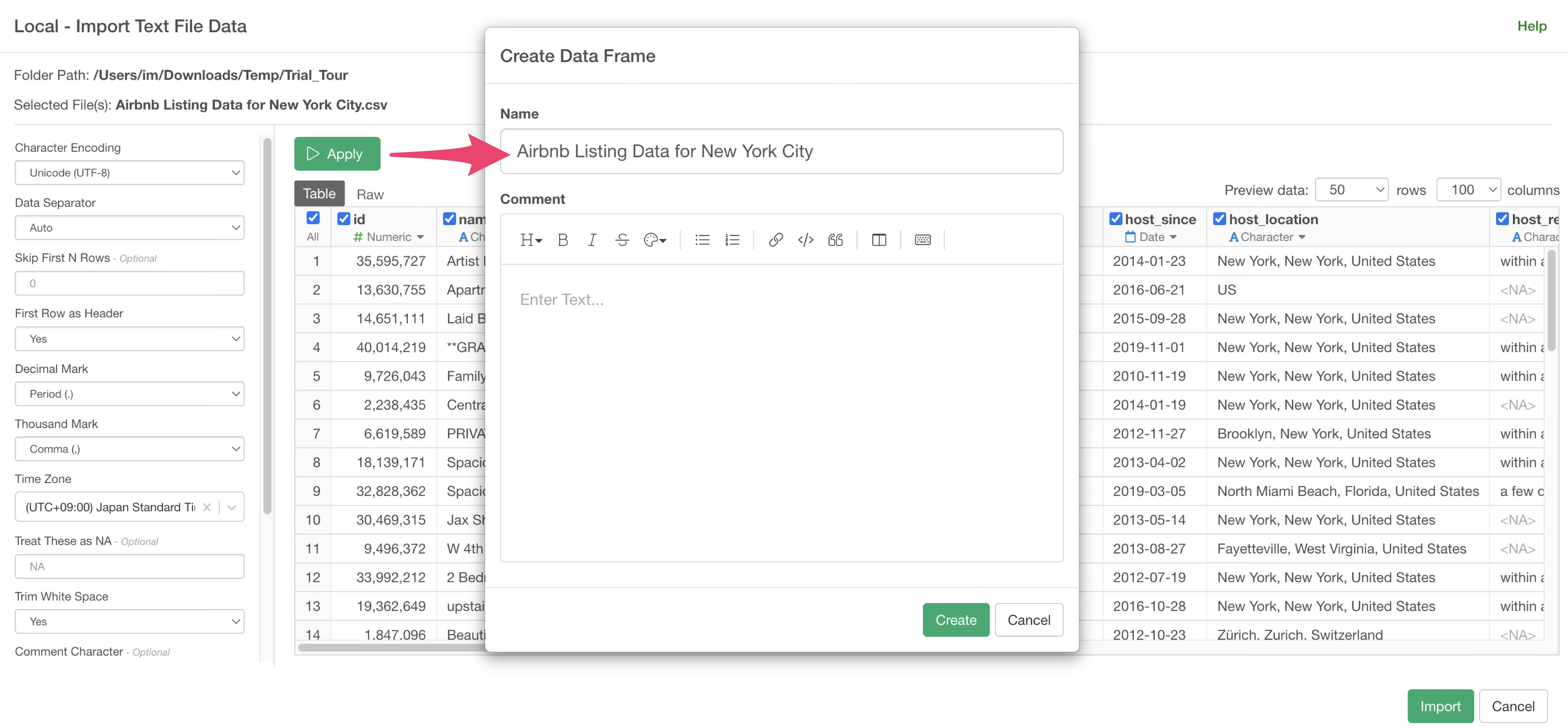Open the Help link
The width and height of the screenshot is (1568, 728).
pyautogui.click(x=1532, y=26)
